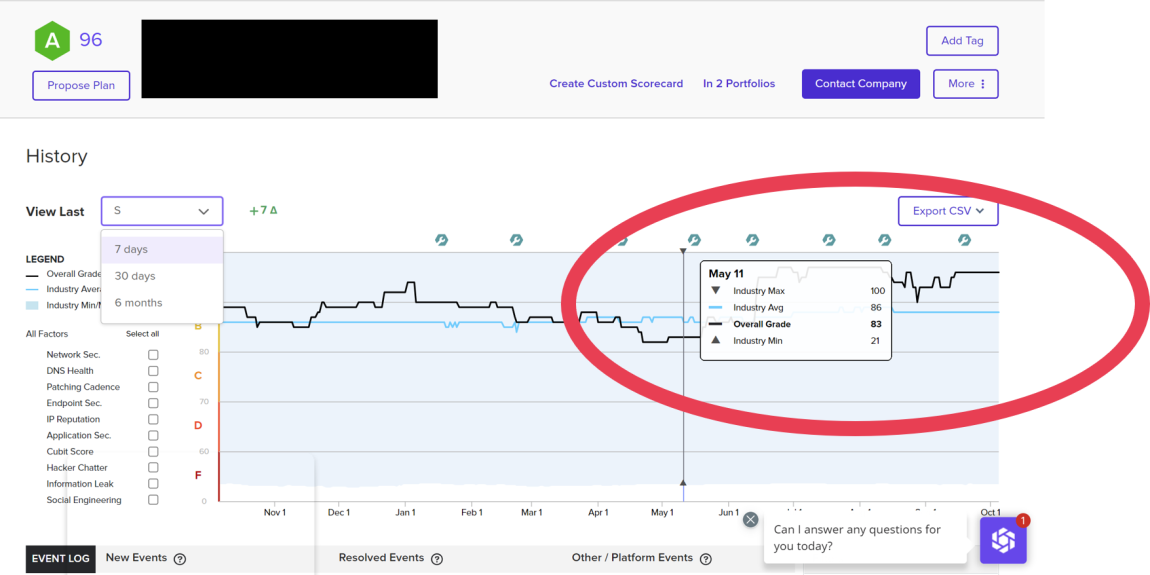Toggle the Hacker Chatter checkbox
1150x575 pixels.
(153, 468)
